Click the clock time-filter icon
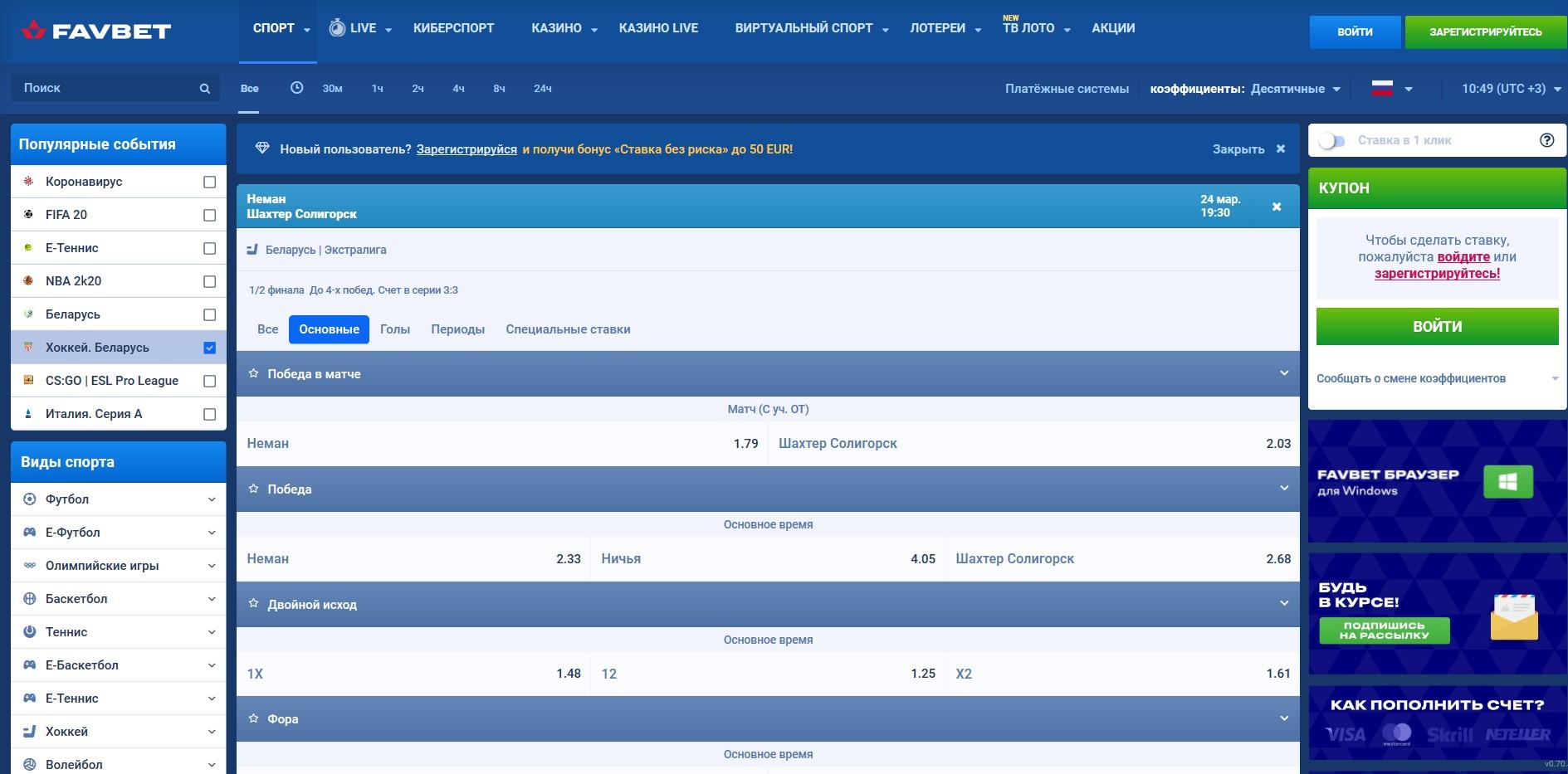 pyautogui.click(x=296, y=88)
